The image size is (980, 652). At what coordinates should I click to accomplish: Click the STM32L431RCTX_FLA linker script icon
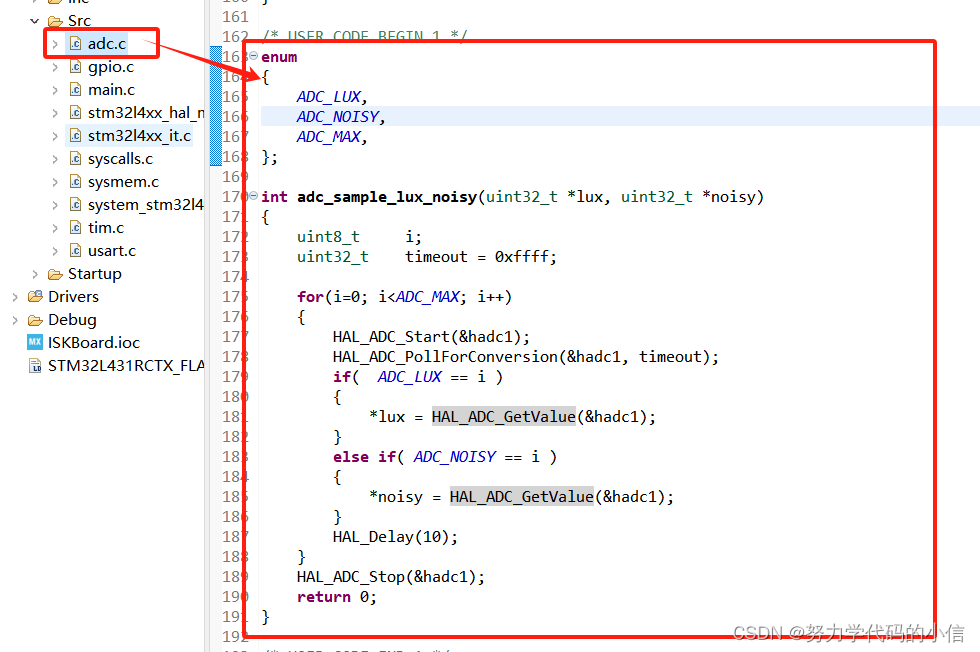(x=37, y=365)
